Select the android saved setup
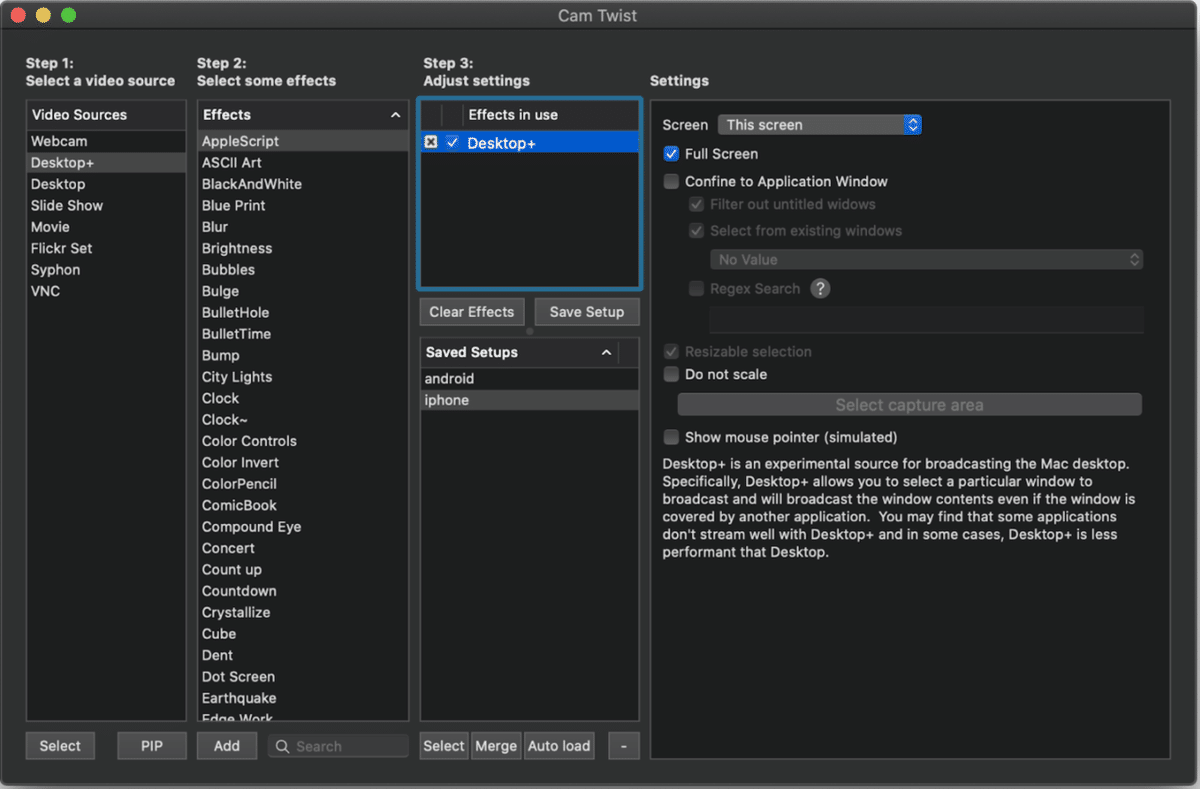The image size is (1200, 789). (449, 379)
